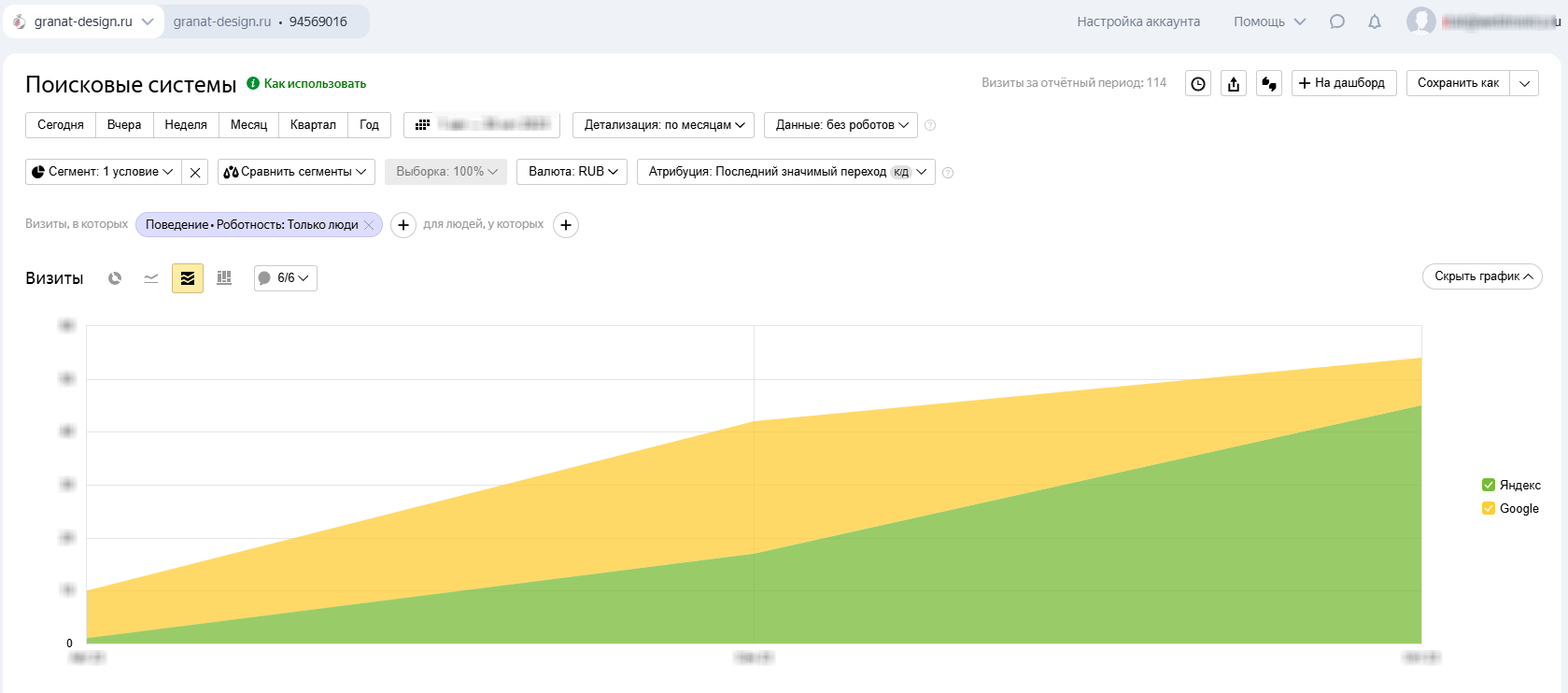
Task: Click the На дашборд button
Action: 1343,83
